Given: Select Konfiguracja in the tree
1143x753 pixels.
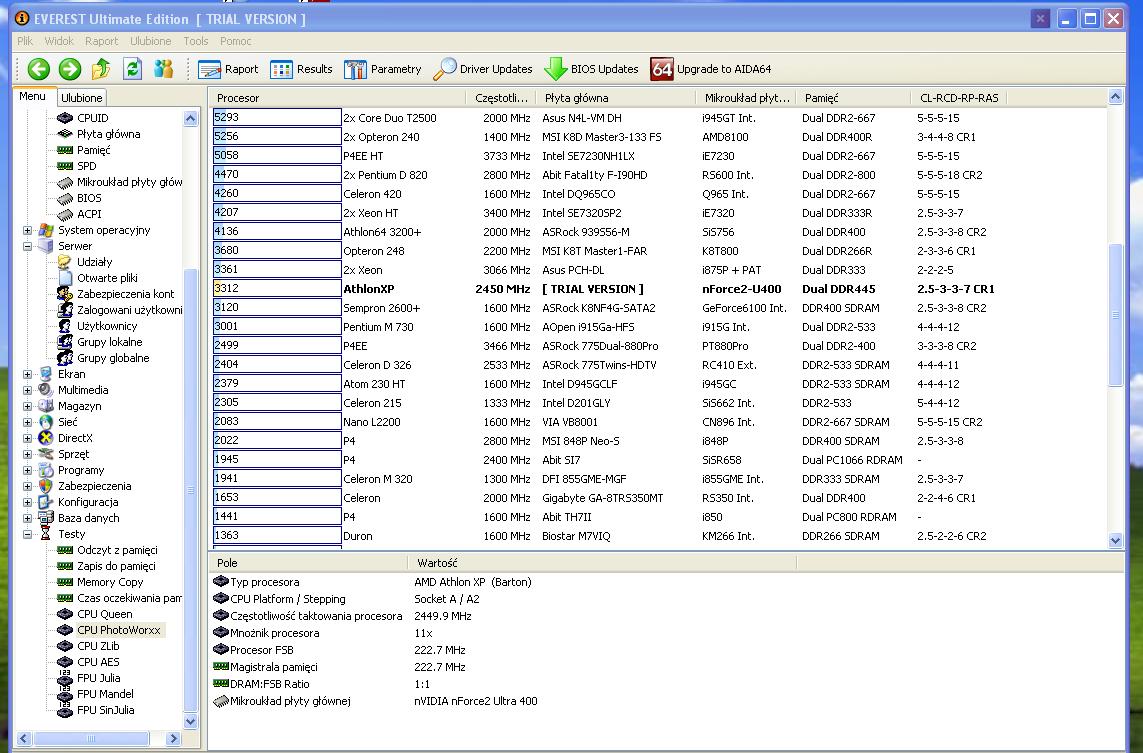Looking at the screenshot, I should pyautogui.click(x=88, y=502).
